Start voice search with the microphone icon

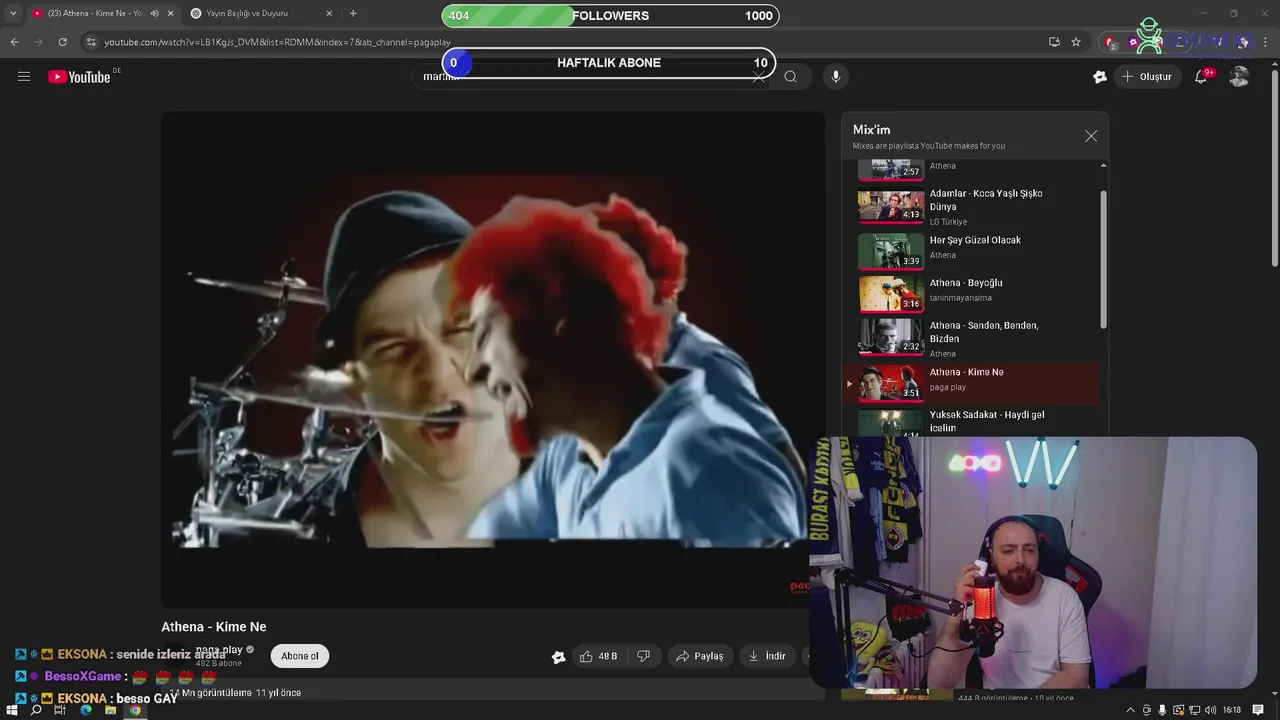pyautogui.click(x=836, y=77)
